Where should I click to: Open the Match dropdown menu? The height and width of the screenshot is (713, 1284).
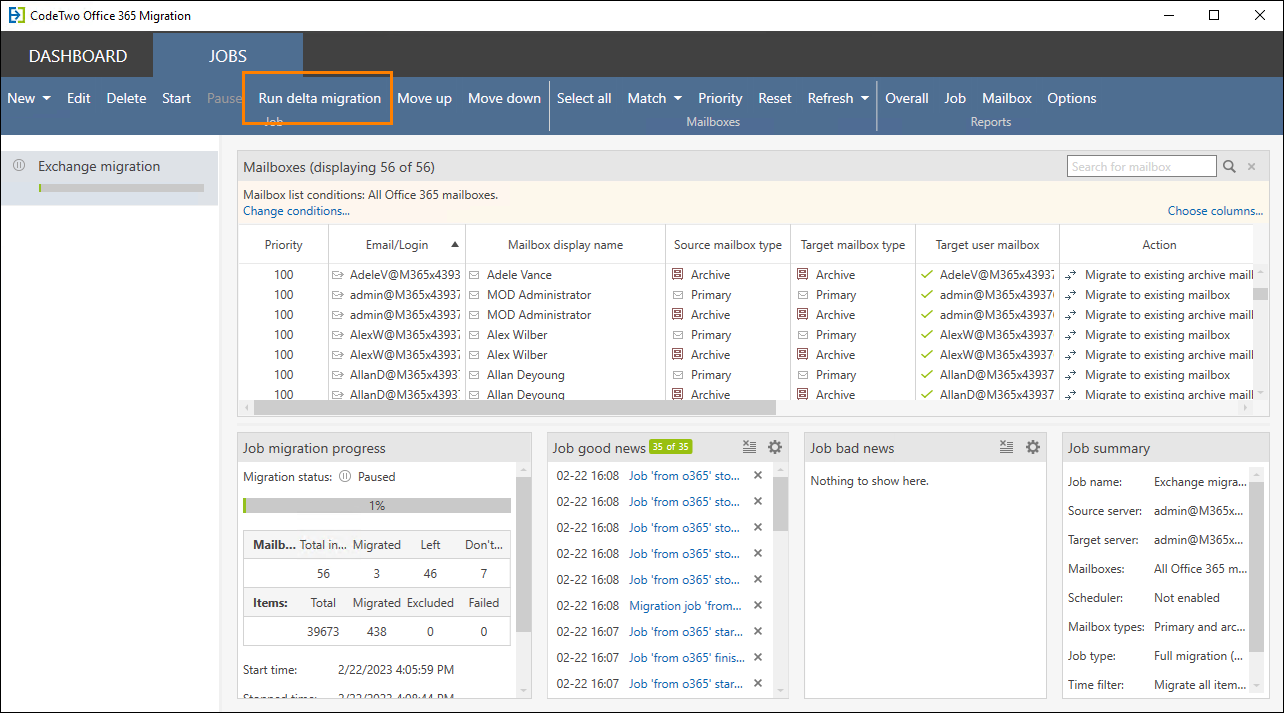tap(654, 98)
